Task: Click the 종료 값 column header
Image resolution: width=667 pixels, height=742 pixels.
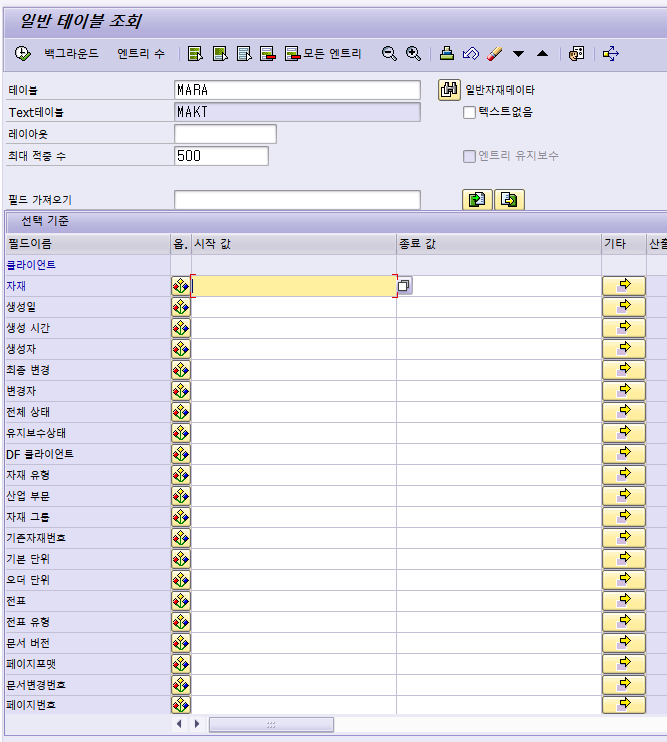Action: 499,244
